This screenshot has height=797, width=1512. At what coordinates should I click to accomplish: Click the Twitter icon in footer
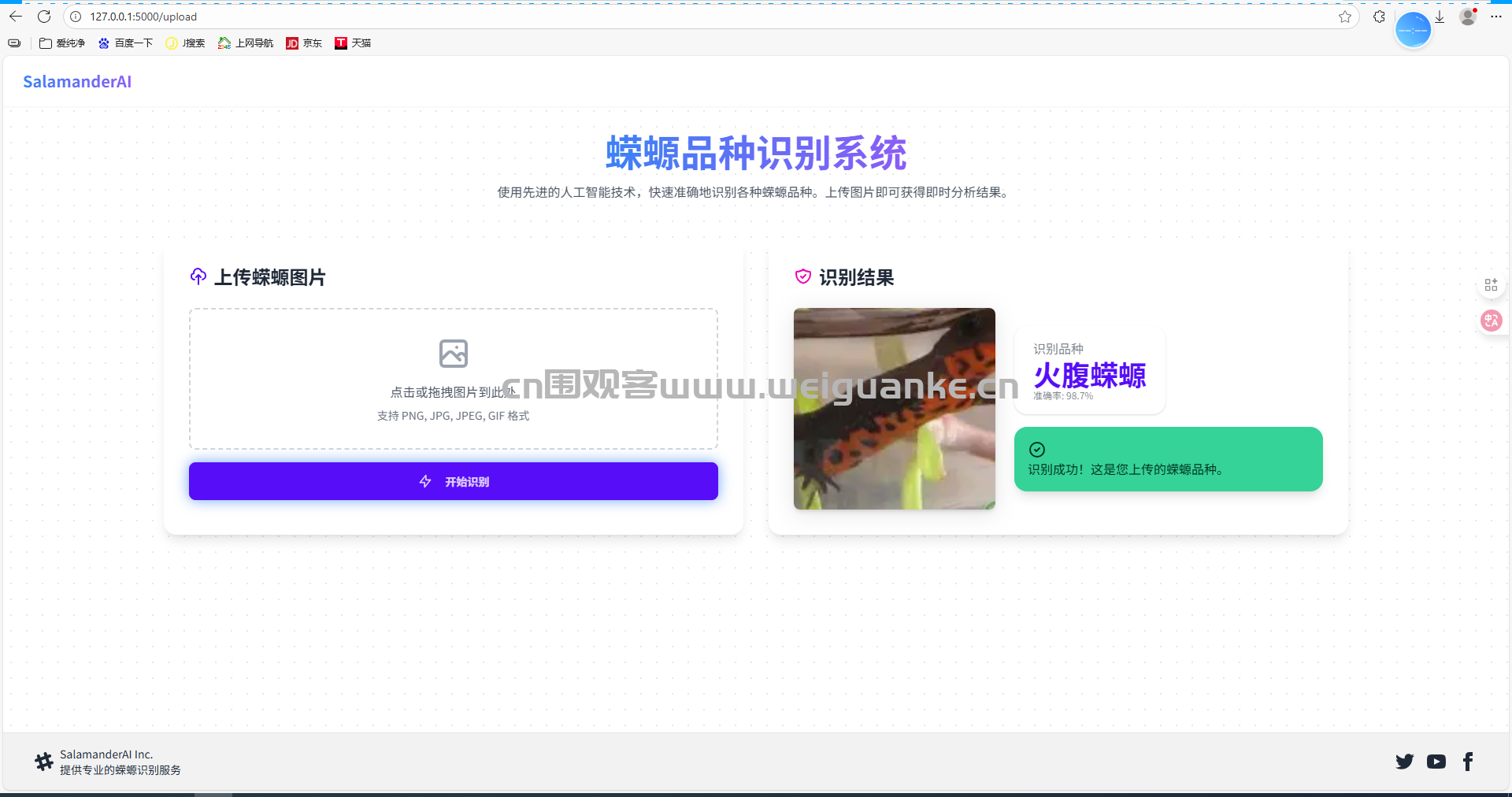(1404, 762)
